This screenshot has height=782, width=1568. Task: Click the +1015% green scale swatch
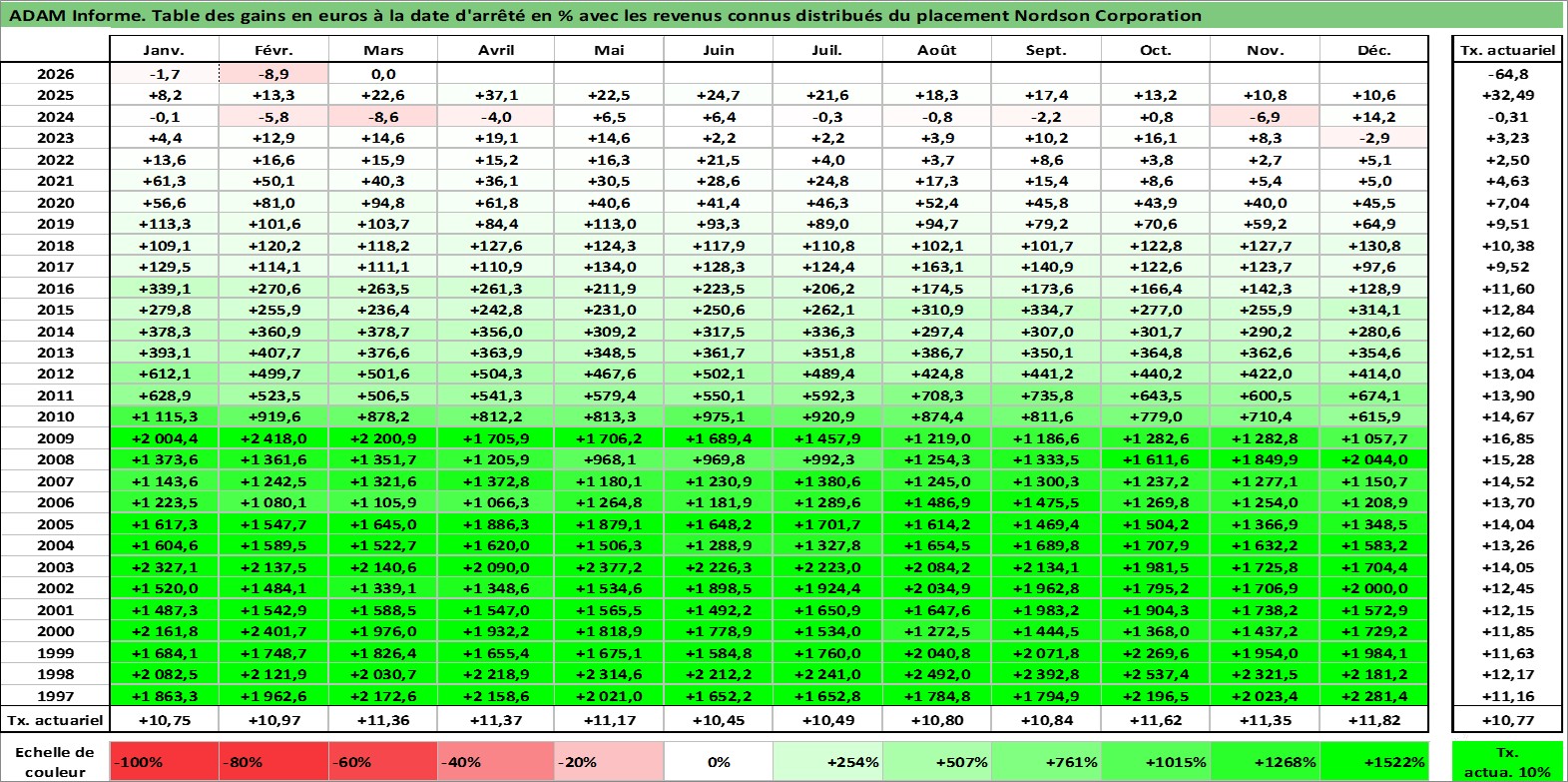(x=1156, y=761)
